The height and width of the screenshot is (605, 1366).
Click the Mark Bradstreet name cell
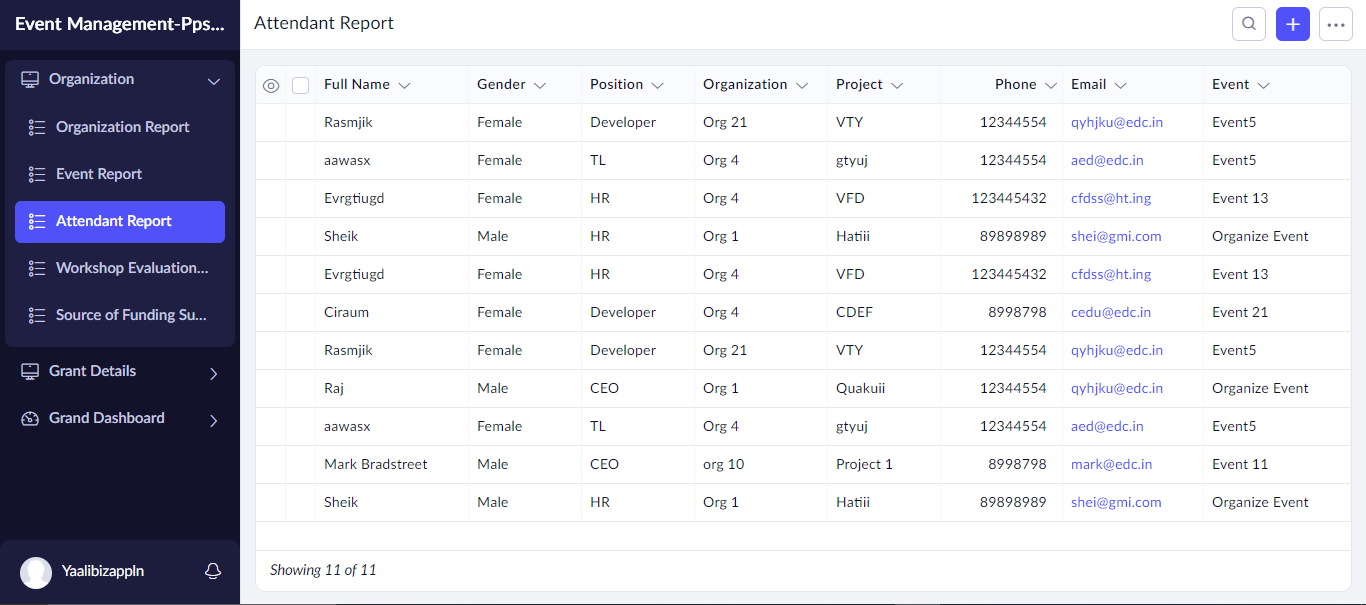[375, 464]
